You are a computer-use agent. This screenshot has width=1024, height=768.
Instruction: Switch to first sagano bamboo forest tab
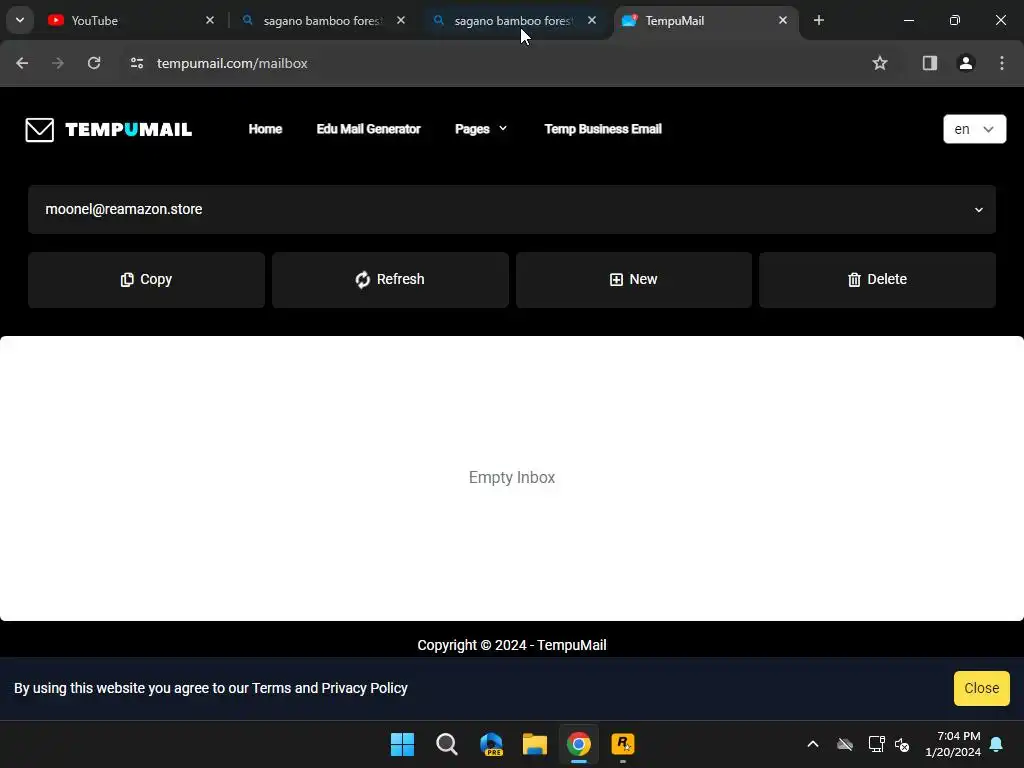(321, 20)
